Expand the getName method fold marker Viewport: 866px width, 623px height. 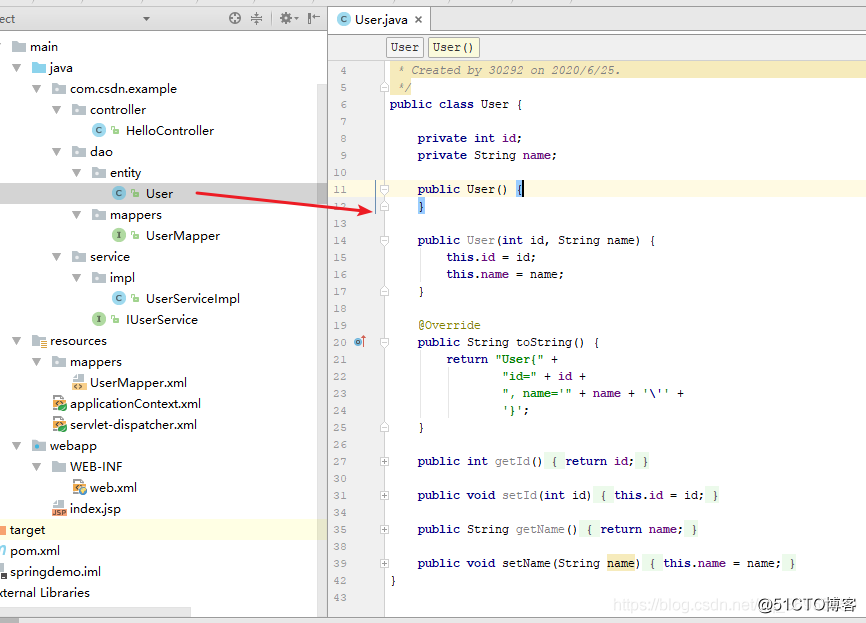point(384,530)
